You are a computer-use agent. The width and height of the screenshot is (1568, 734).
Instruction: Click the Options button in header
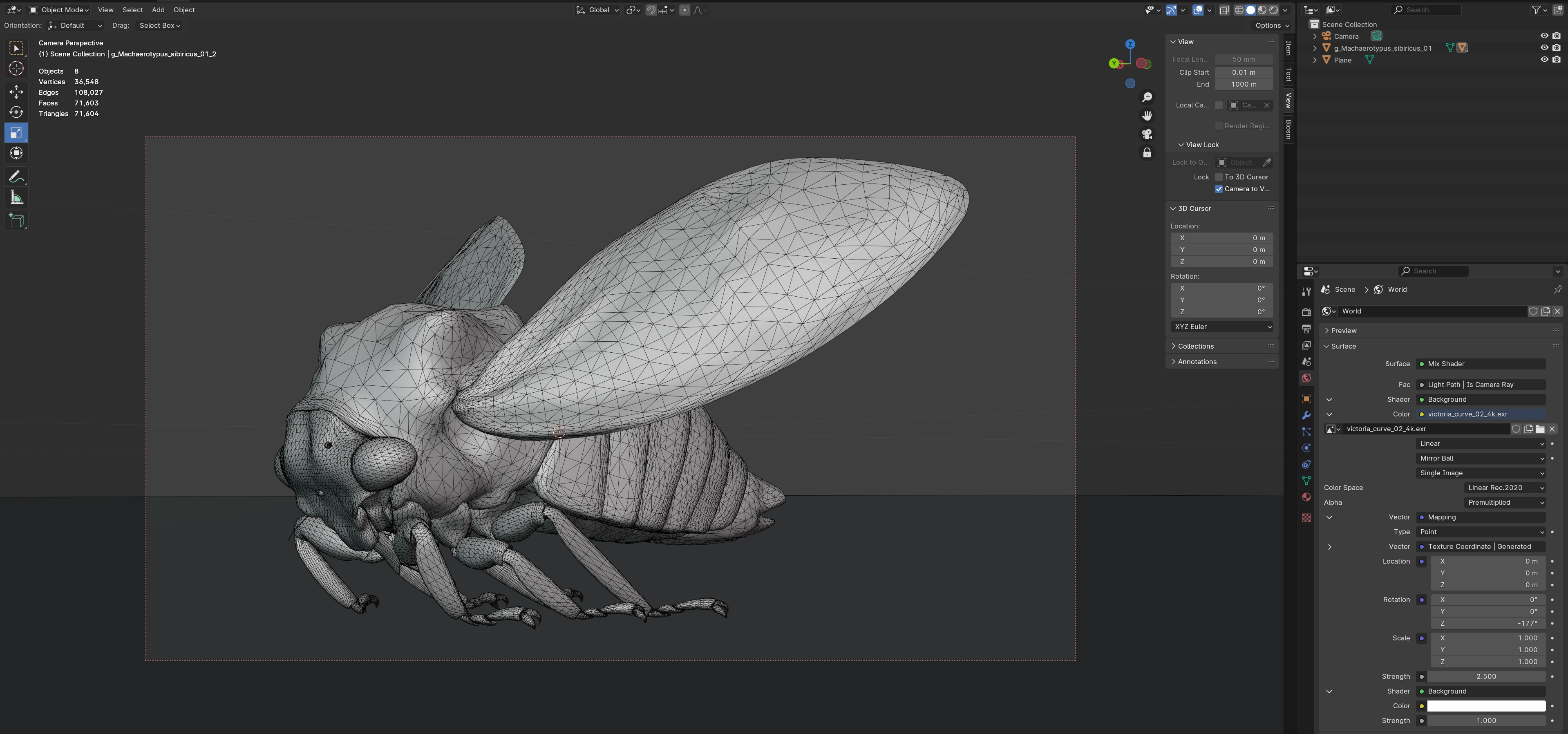click(1272, 26)
